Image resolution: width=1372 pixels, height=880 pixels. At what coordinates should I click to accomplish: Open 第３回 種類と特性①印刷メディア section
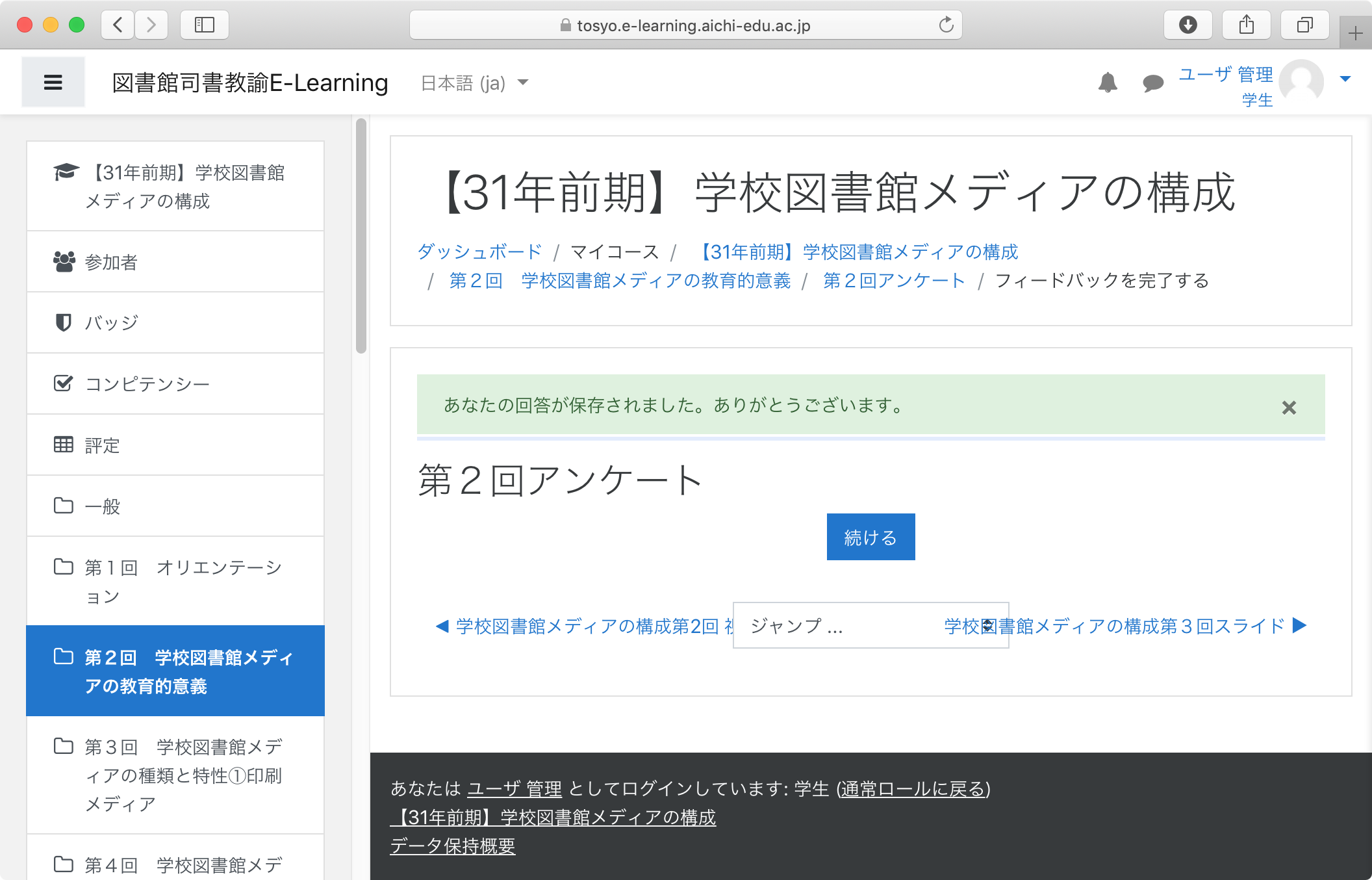175,775
